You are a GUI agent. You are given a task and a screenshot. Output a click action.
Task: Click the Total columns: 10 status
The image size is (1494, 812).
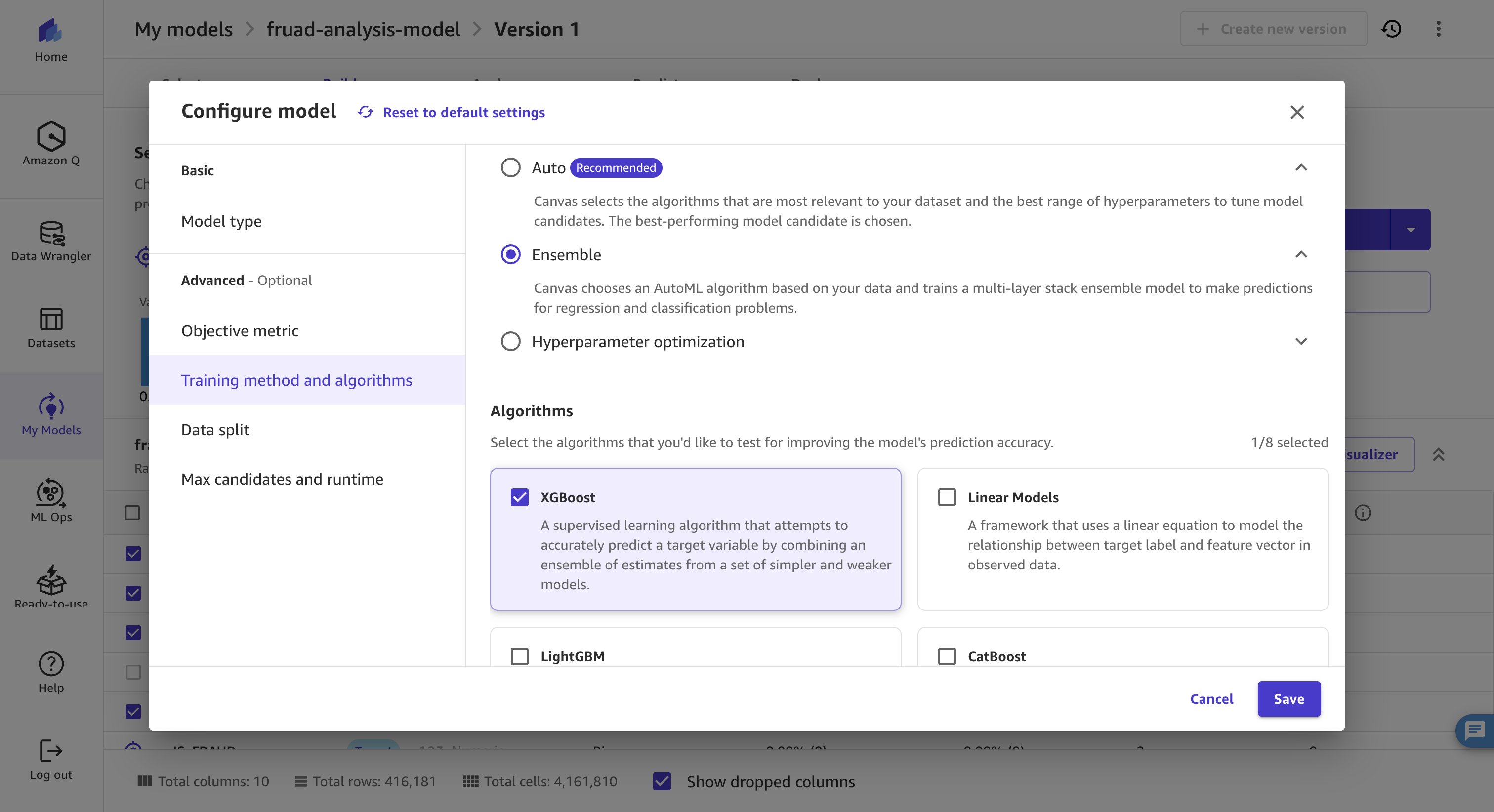coord(203,781)
